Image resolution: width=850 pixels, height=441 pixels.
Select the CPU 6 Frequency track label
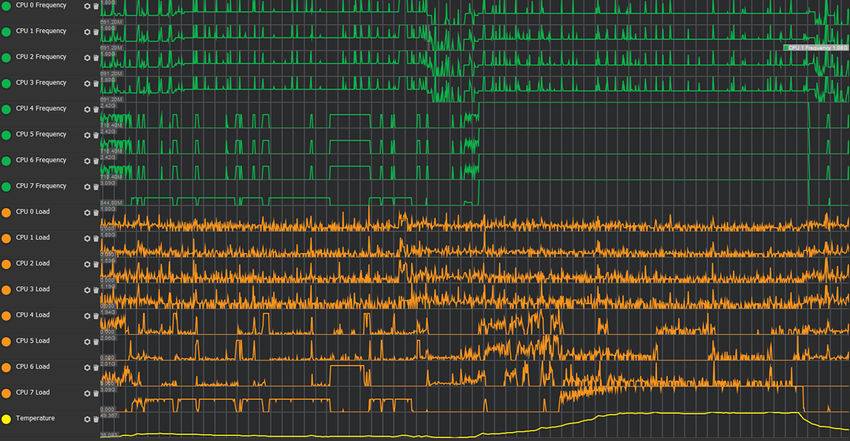point(40,160)
